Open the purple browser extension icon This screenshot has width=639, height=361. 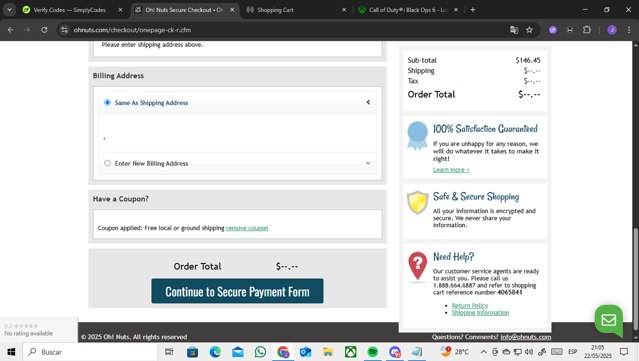(x=553, y=30)
